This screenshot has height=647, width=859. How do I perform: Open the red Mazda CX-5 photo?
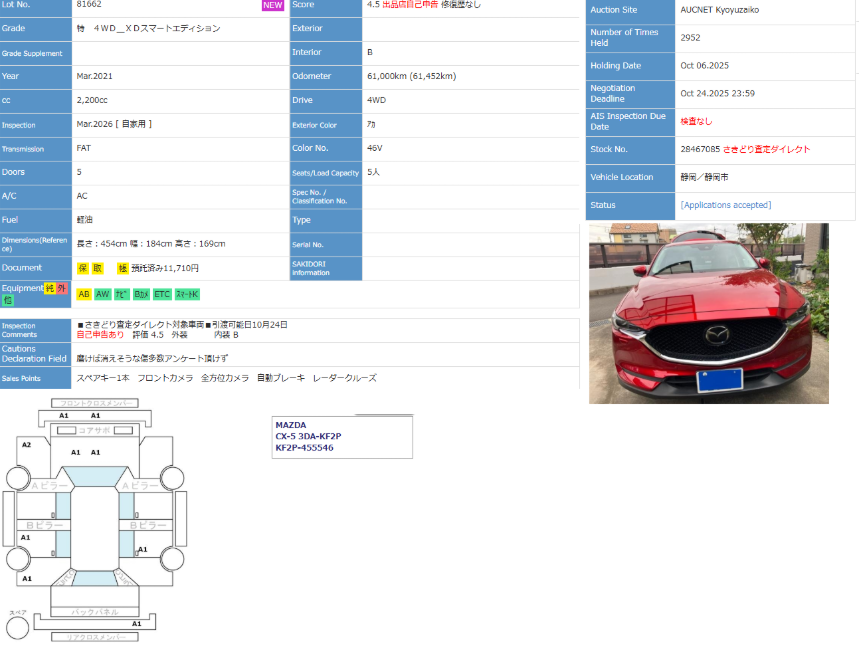tap(708, 314)
